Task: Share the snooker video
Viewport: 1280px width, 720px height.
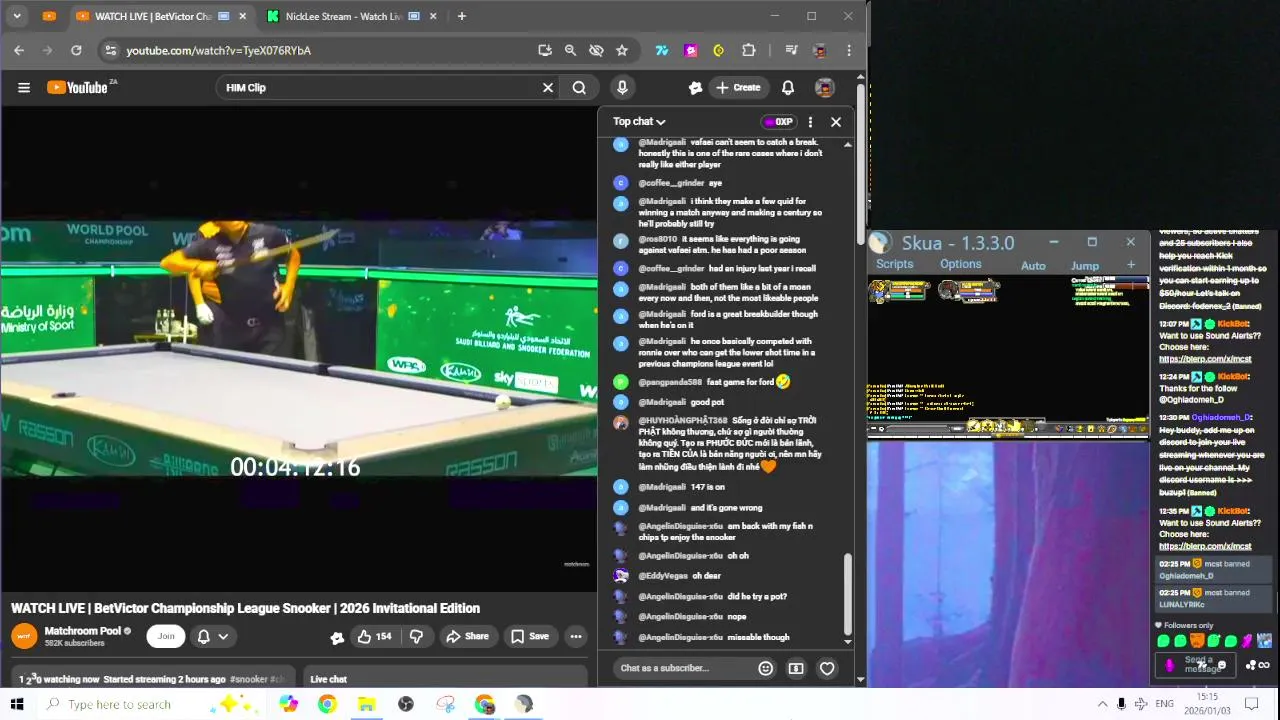Action: 467,636
